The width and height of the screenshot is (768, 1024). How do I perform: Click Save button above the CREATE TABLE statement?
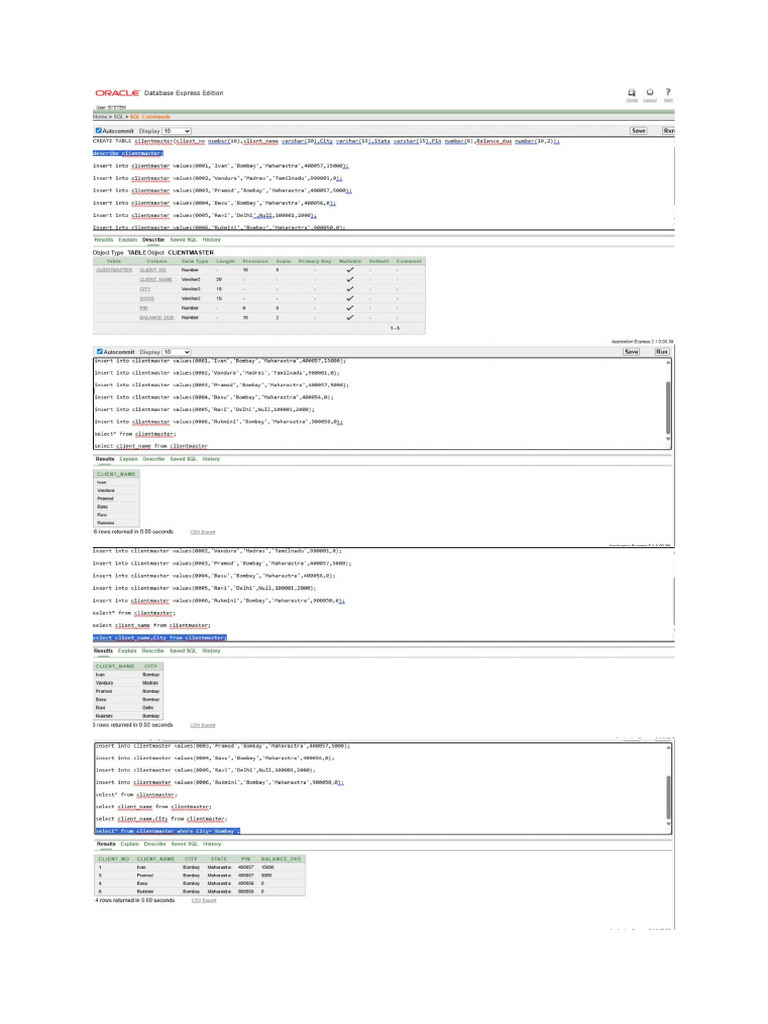[x=639, y=131]
